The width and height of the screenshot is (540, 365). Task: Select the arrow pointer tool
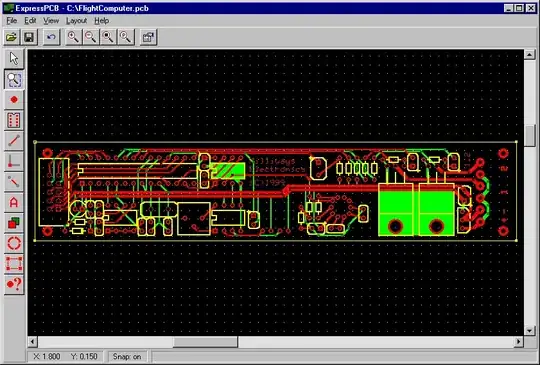click(x=14, y=59)
